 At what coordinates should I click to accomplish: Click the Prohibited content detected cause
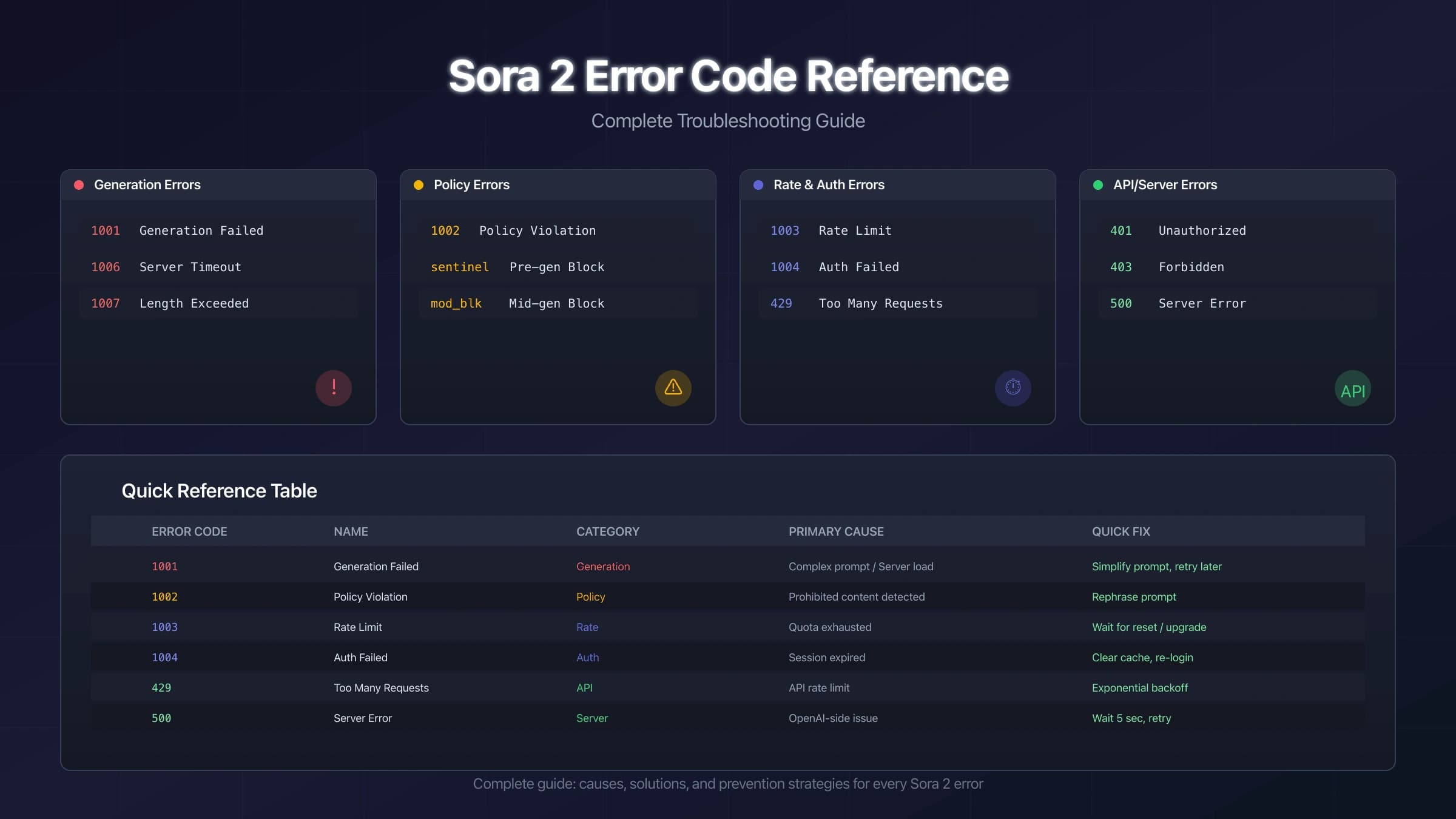click(x=857, y=597)
